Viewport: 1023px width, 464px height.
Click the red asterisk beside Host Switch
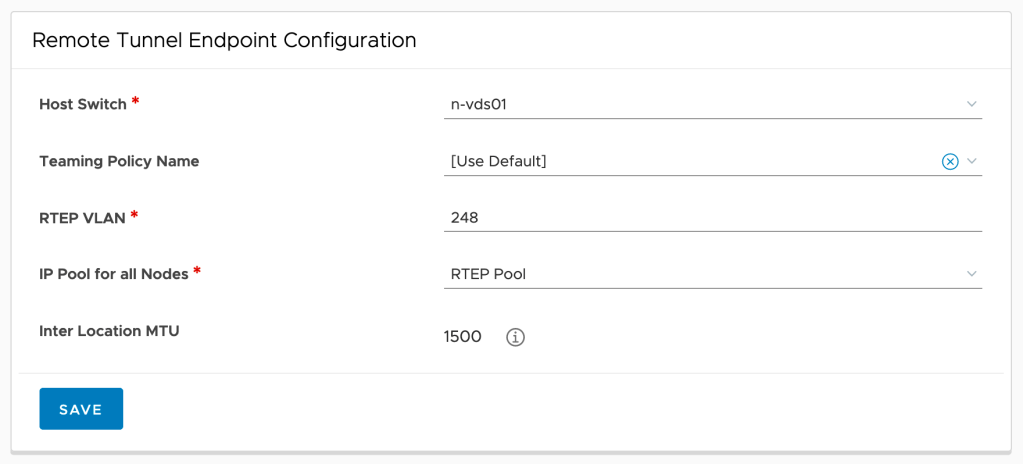pyautogui.click(x=135, y=102)
